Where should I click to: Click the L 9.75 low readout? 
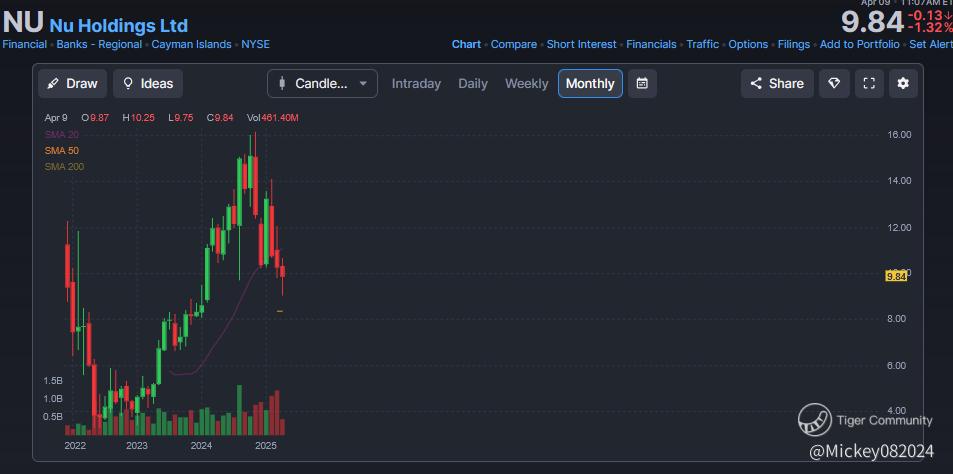(181, 118)
